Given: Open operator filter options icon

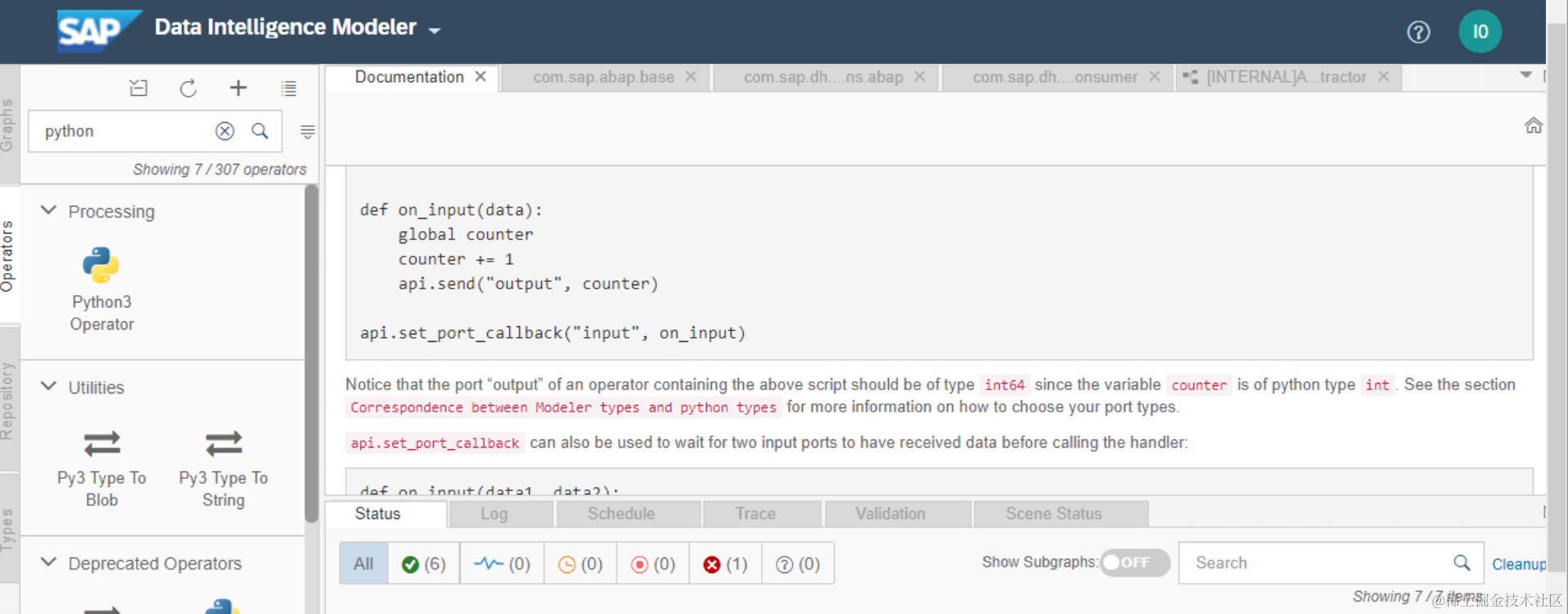Looking at the screenshot, I should pos(308,132).
